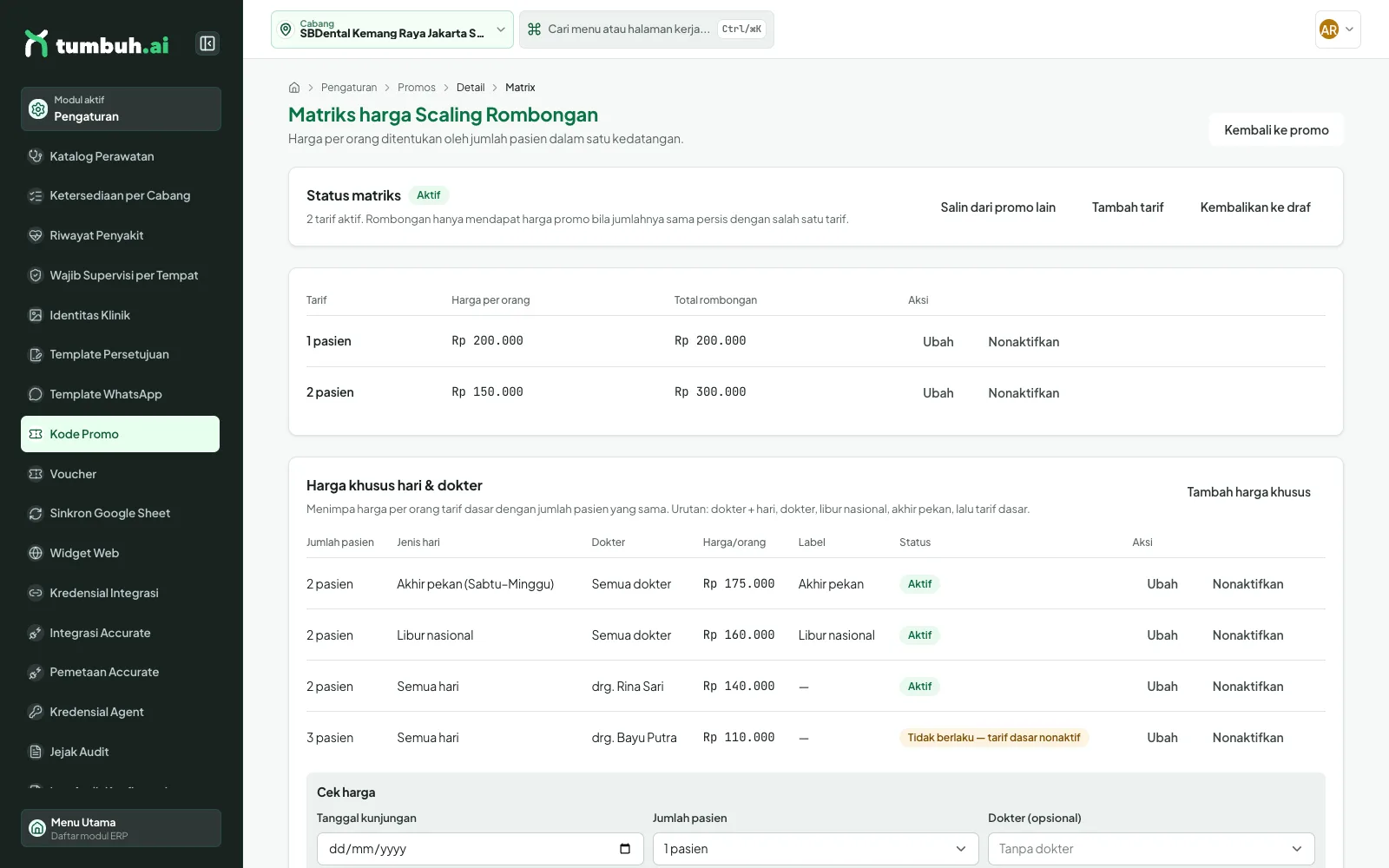
Task: Click Tambah tarif button
Action: coord(1128,207)
